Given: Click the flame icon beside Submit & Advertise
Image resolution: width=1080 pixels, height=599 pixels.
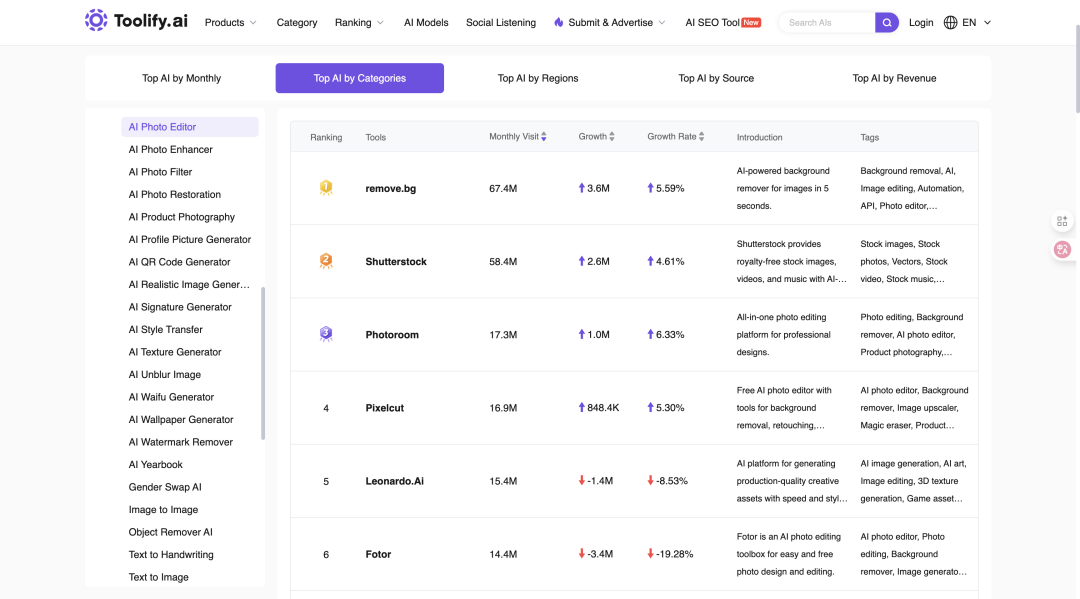Looking at the screenshot, I should 559,23.
